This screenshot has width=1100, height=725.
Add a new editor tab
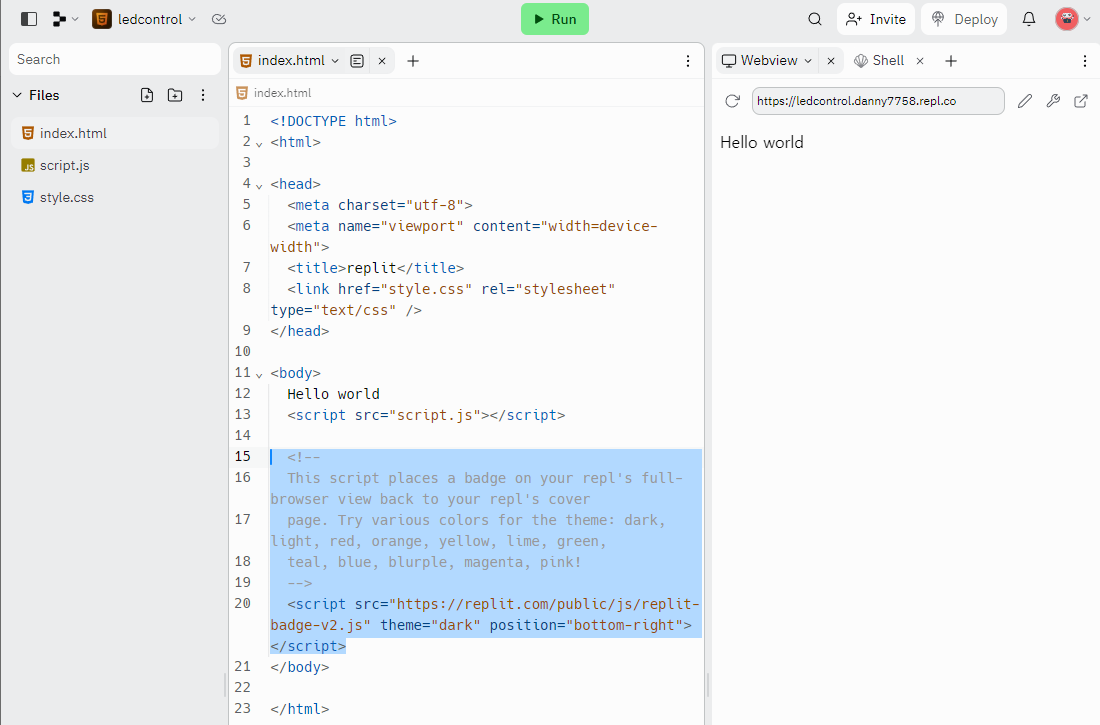[x=413, y=61]
